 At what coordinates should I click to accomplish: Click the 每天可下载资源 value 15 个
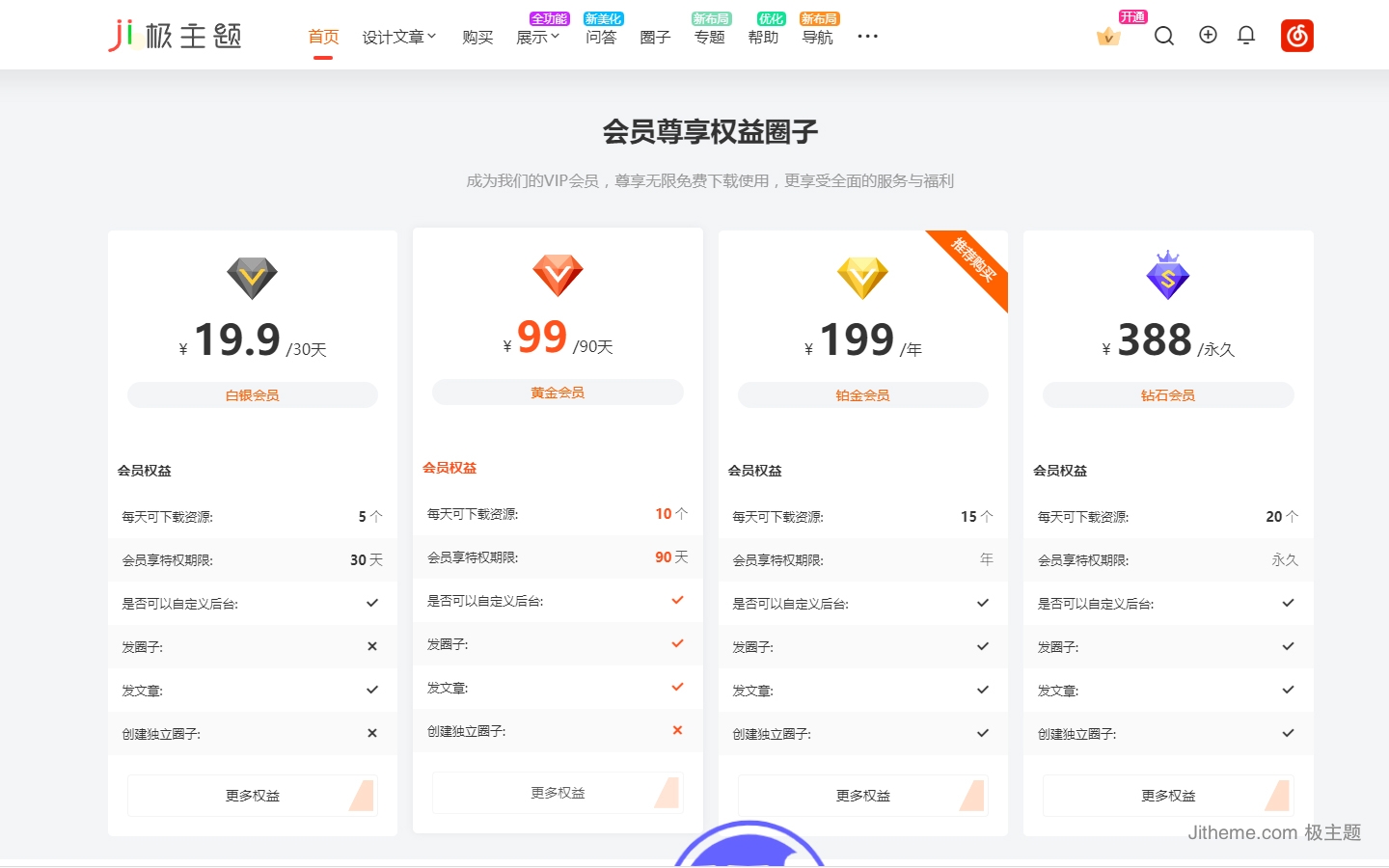977,517
